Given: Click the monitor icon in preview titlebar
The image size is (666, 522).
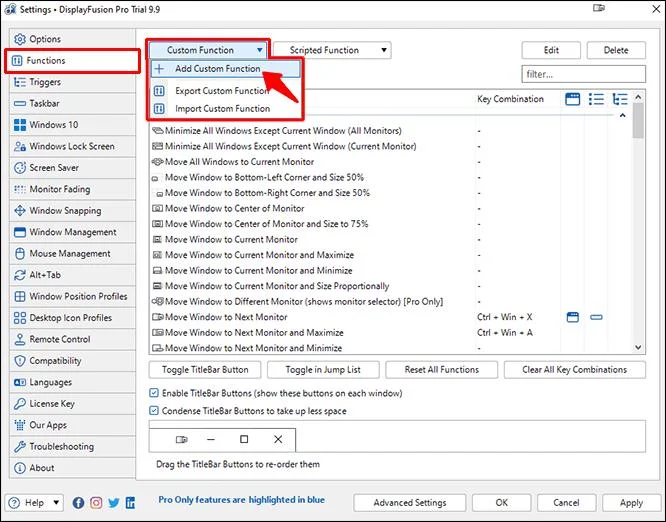Looking at the screenshot, I should pyautogui.click(x=181, y=439).
